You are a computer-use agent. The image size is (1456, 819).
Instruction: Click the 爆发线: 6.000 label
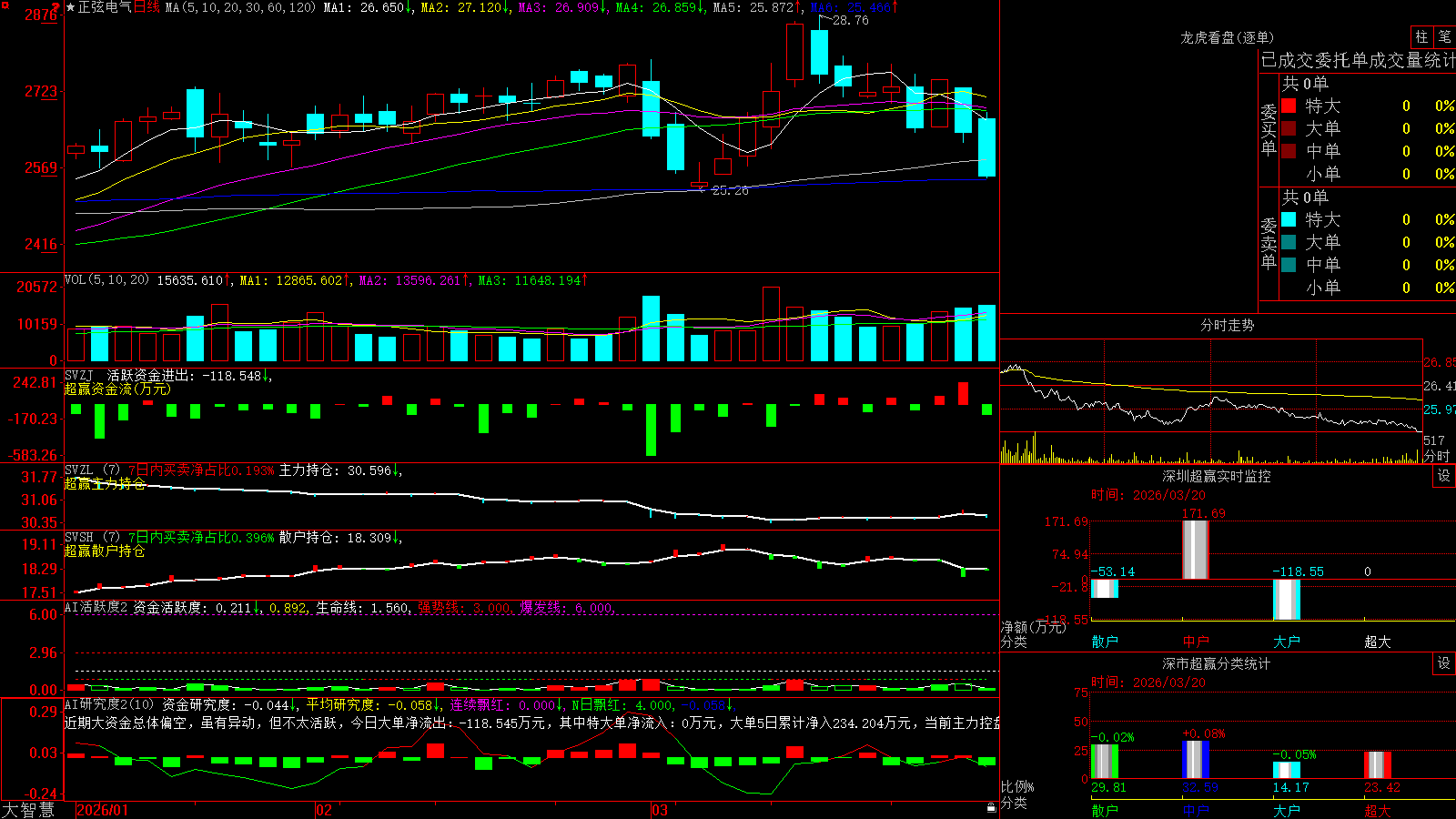568,607
